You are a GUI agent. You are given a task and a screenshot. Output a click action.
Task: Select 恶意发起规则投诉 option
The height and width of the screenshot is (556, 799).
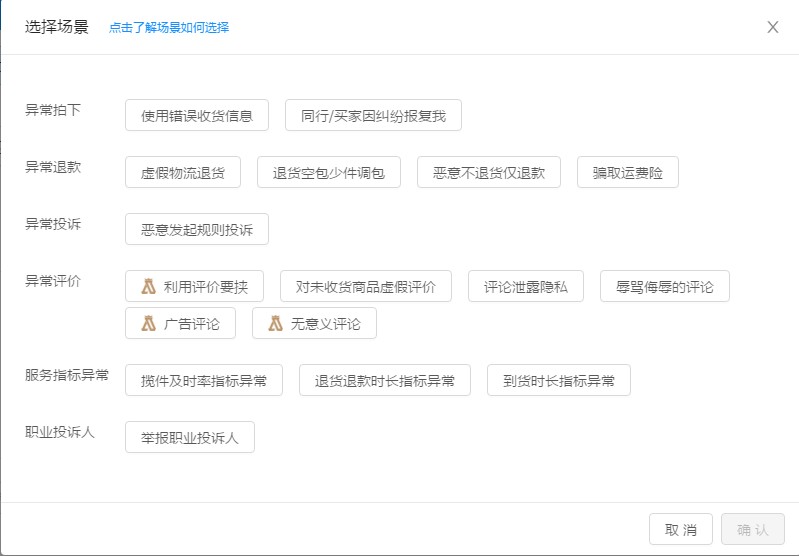pyautogui.click(x=197, y=229)
